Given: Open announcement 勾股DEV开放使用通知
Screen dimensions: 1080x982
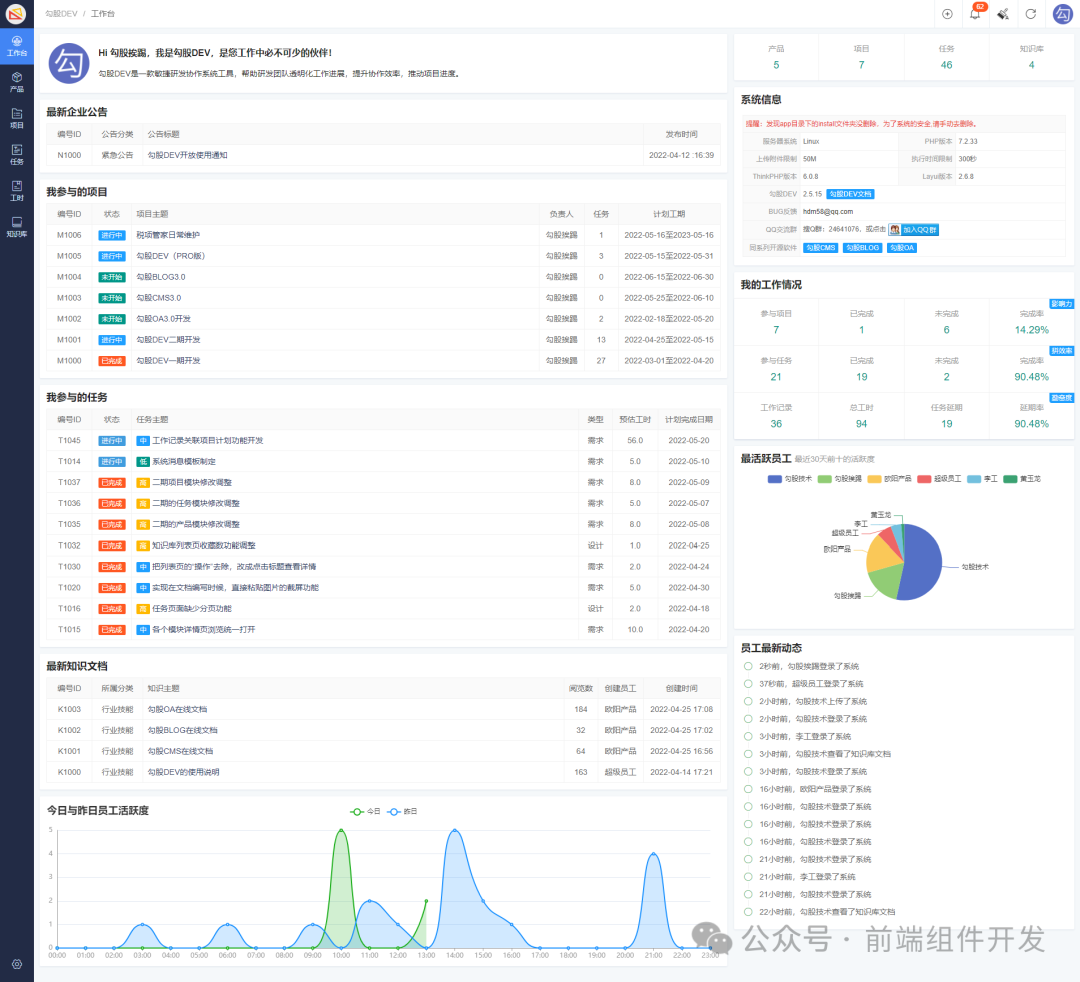Looking at the screenshot, I should point(187,156).
